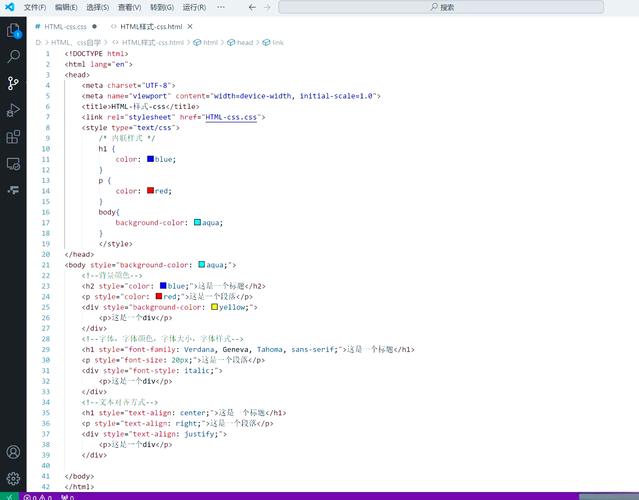Expand the HTML样式-css.html breadcrumb
The image size is (639, 500).
[x=152, y=43]
